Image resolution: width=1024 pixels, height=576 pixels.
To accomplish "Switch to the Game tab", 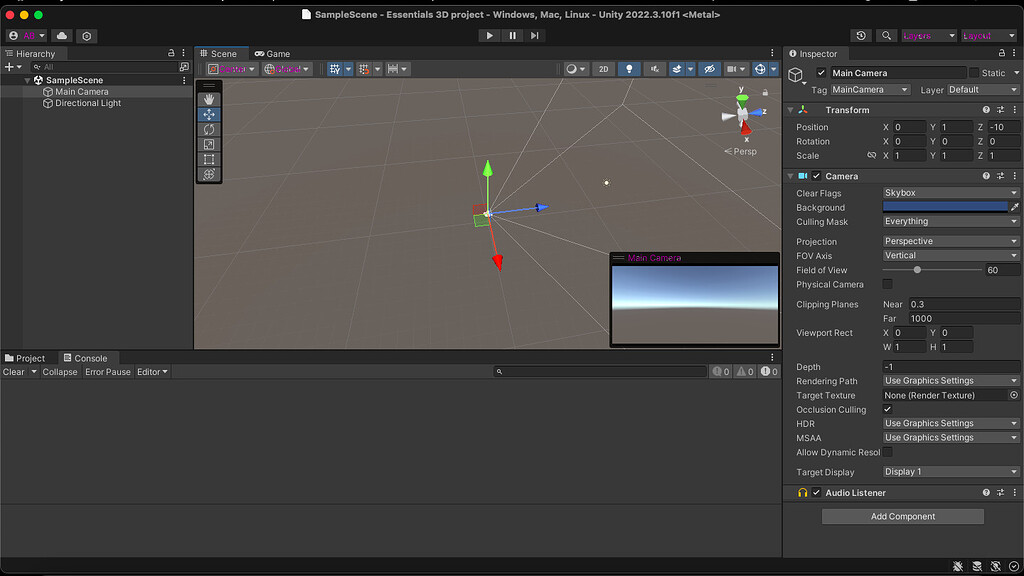I will (273, 53).
